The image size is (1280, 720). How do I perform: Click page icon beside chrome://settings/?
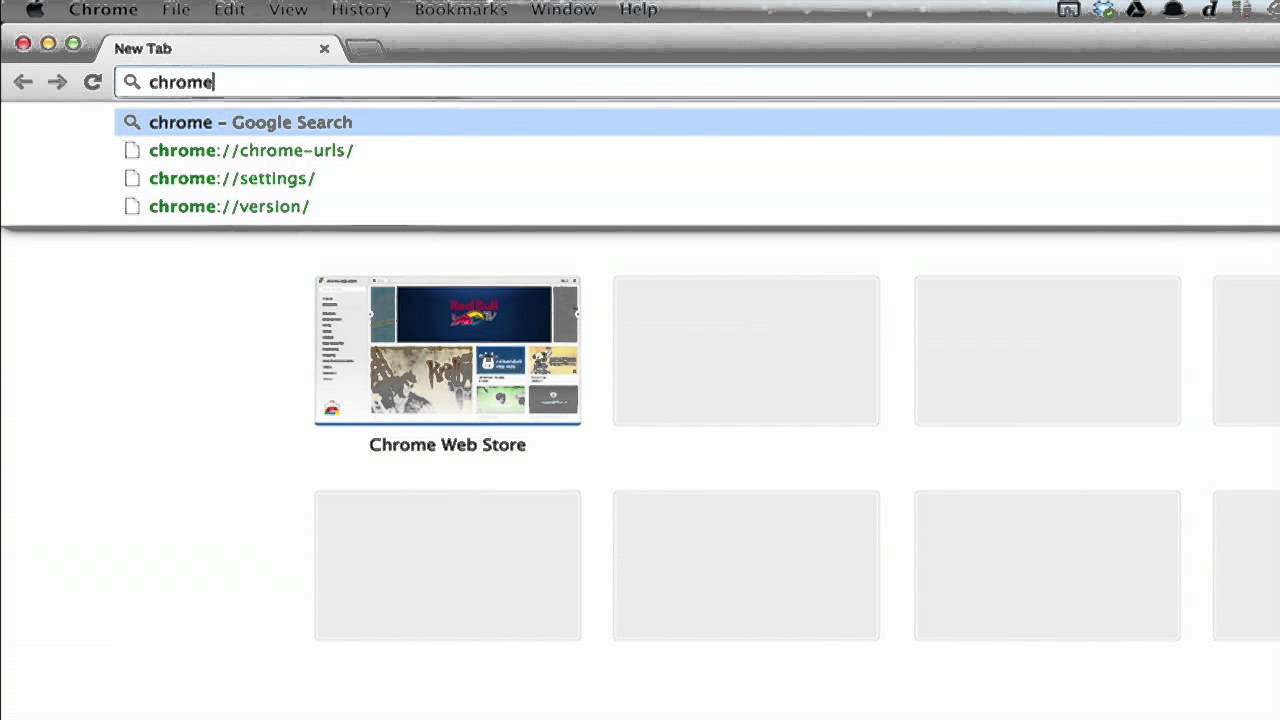coord(132,178)
